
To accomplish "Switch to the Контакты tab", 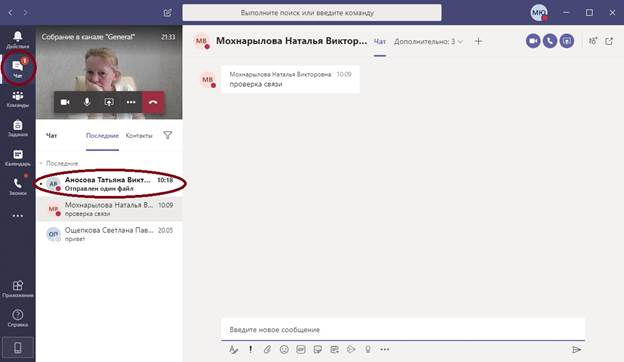I will (139, 136).
